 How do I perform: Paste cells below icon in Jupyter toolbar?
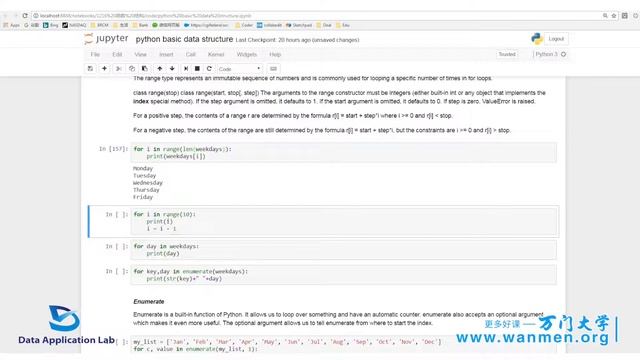[144, 69]
